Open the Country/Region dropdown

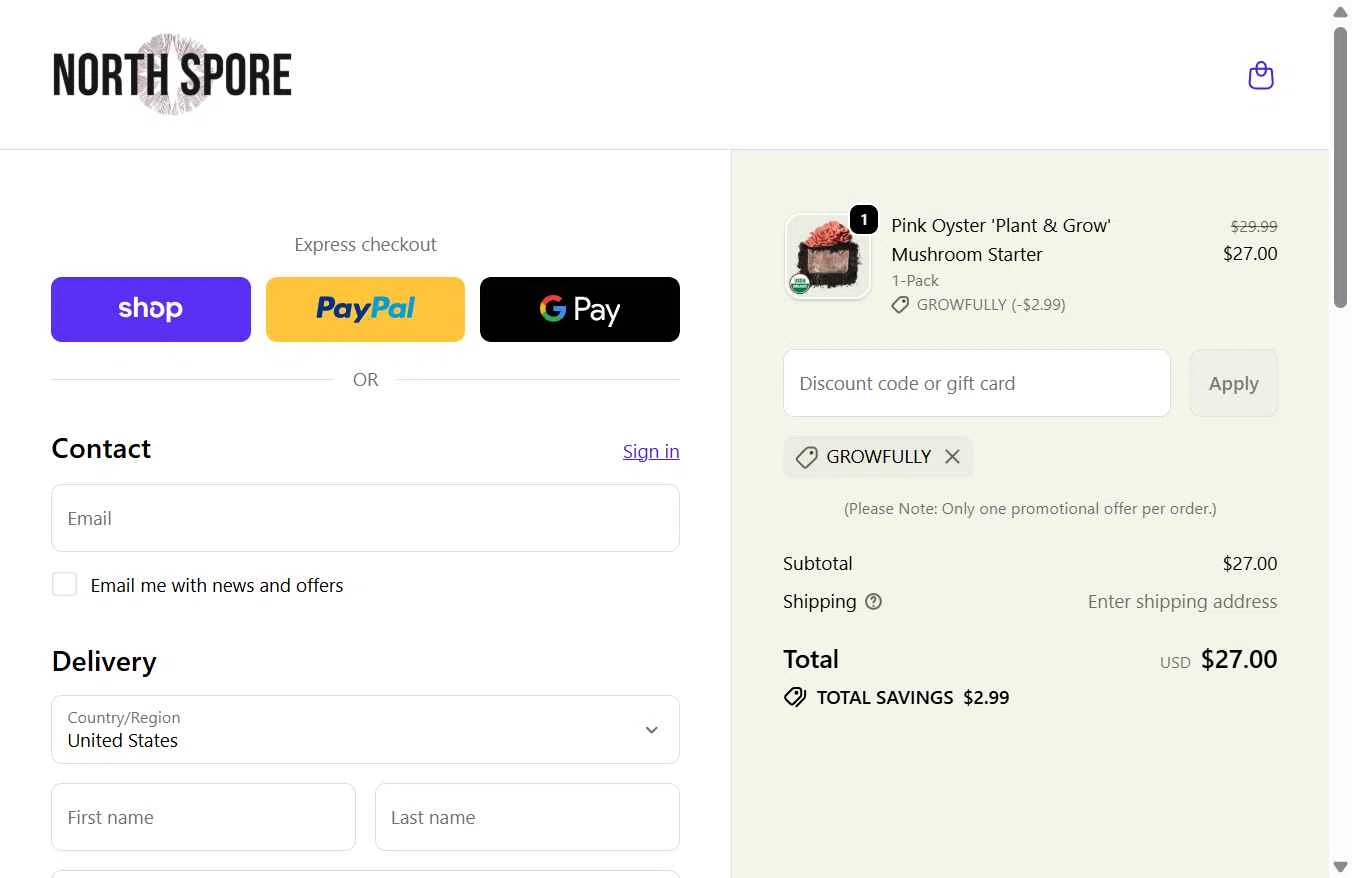tap(365, 730)
